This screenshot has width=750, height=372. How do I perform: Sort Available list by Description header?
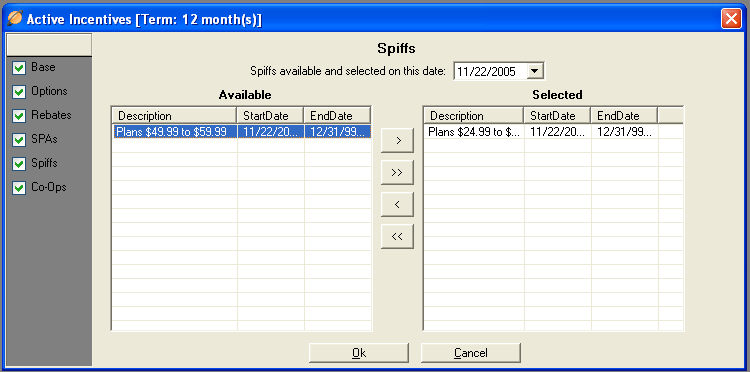[x=175, y=116]
